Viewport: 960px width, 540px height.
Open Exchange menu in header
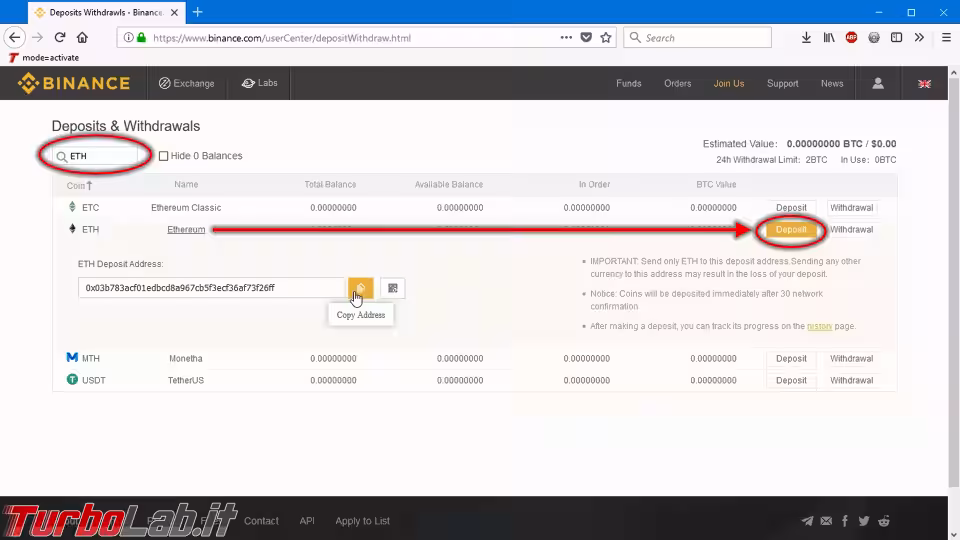[187, 83]
